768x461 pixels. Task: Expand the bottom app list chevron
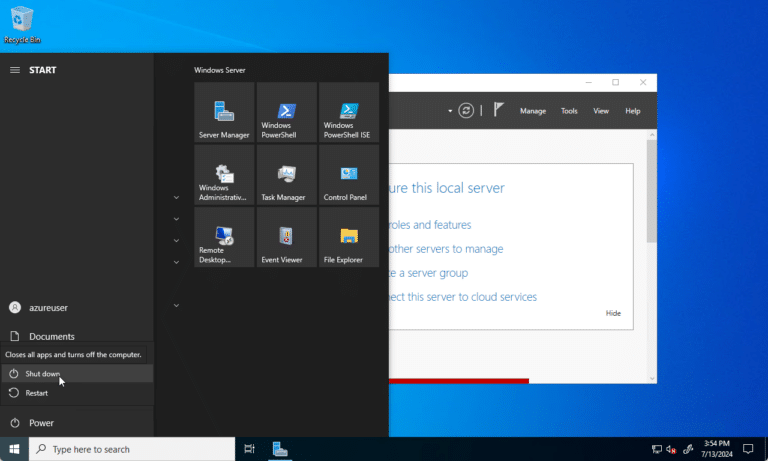point(176,305)
